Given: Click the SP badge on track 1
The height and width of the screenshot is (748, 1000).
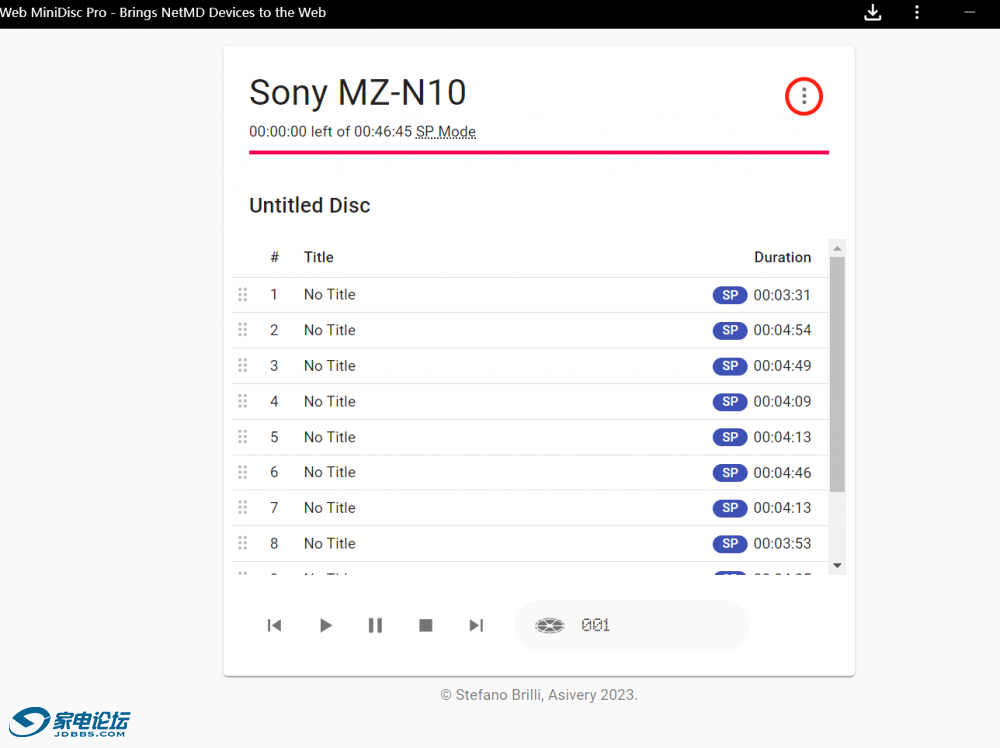Looking at the screenshot, I should 730,295.
